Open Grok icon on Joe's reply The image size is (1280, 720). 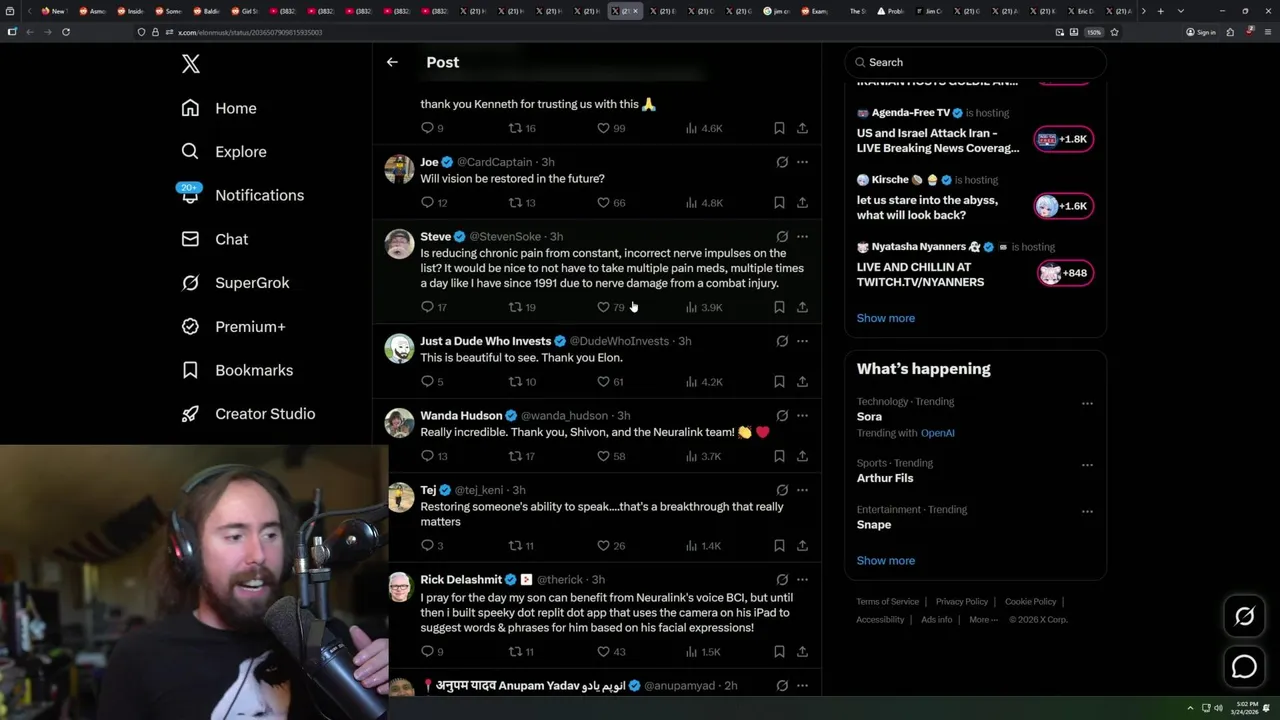click(x=782, y=162)
